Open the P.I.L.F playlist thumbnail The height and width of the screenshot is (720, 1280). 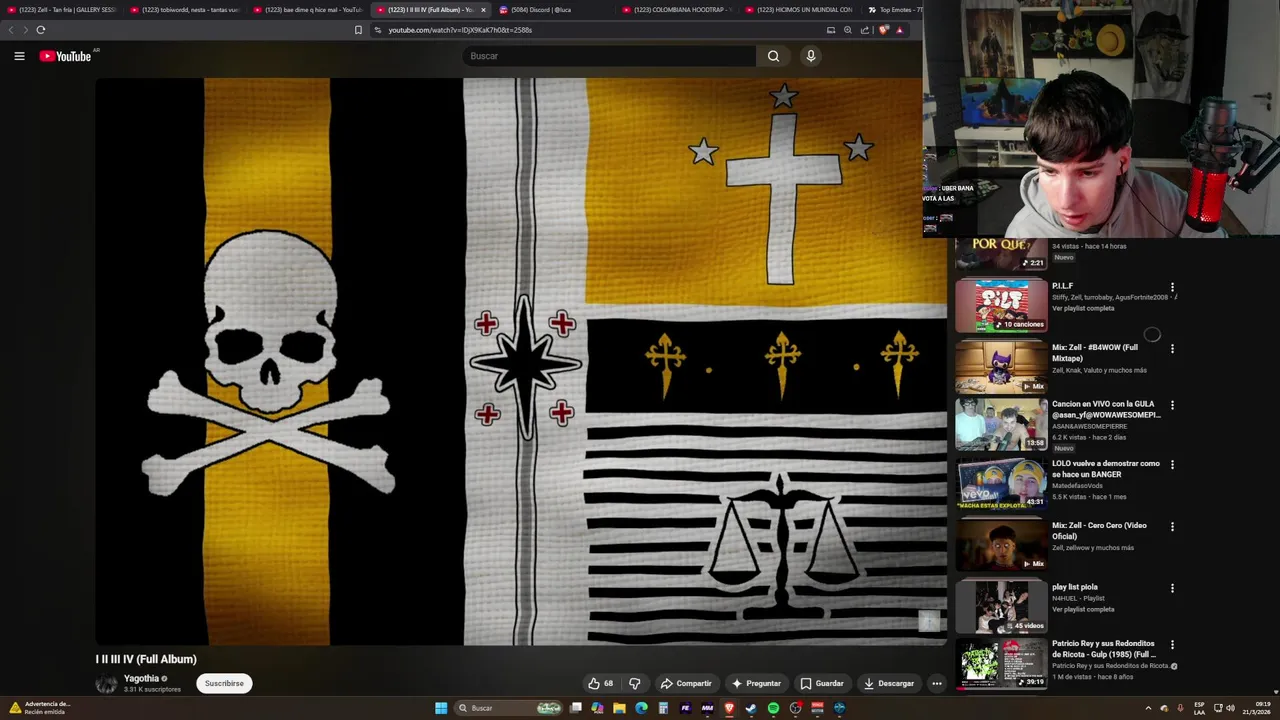point(1001,305)
